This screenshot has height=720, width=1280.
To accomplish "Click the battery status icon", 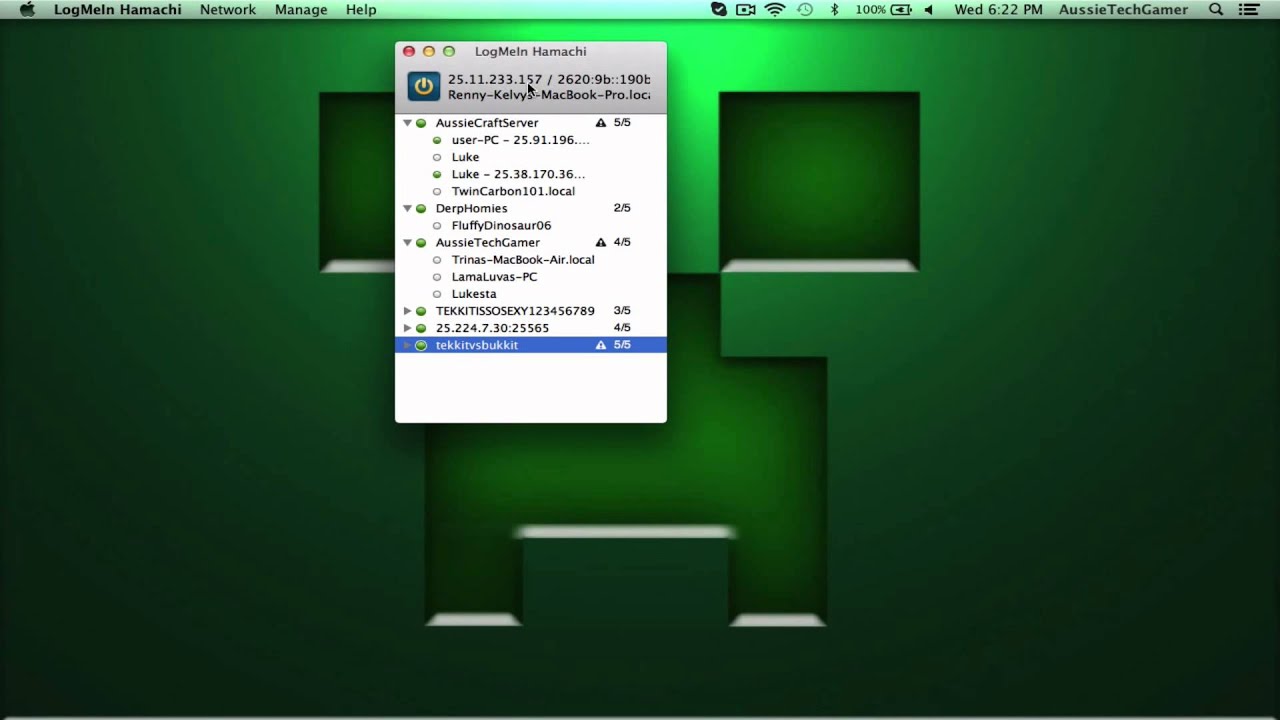I will 901,9.
